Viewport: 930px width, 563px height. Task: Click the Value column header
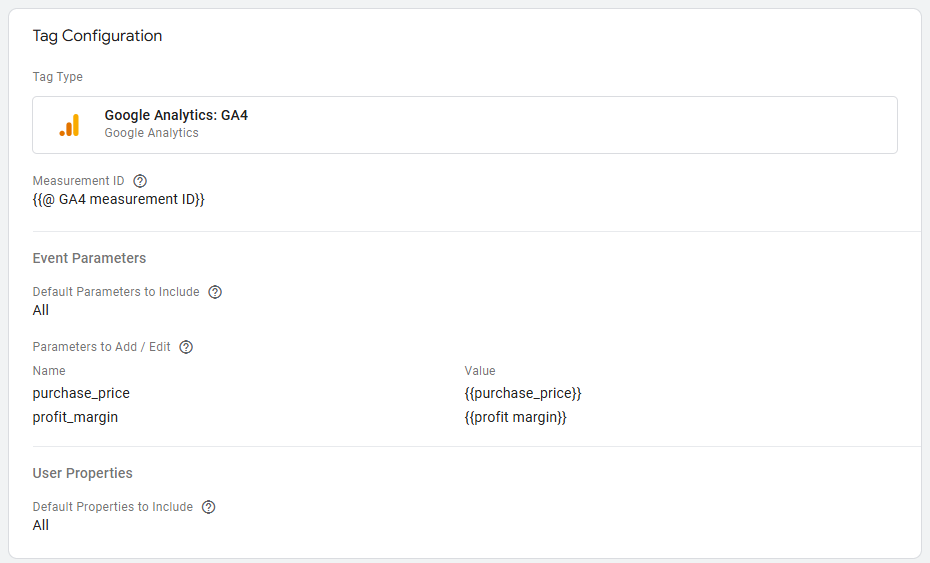coord(480,371)
